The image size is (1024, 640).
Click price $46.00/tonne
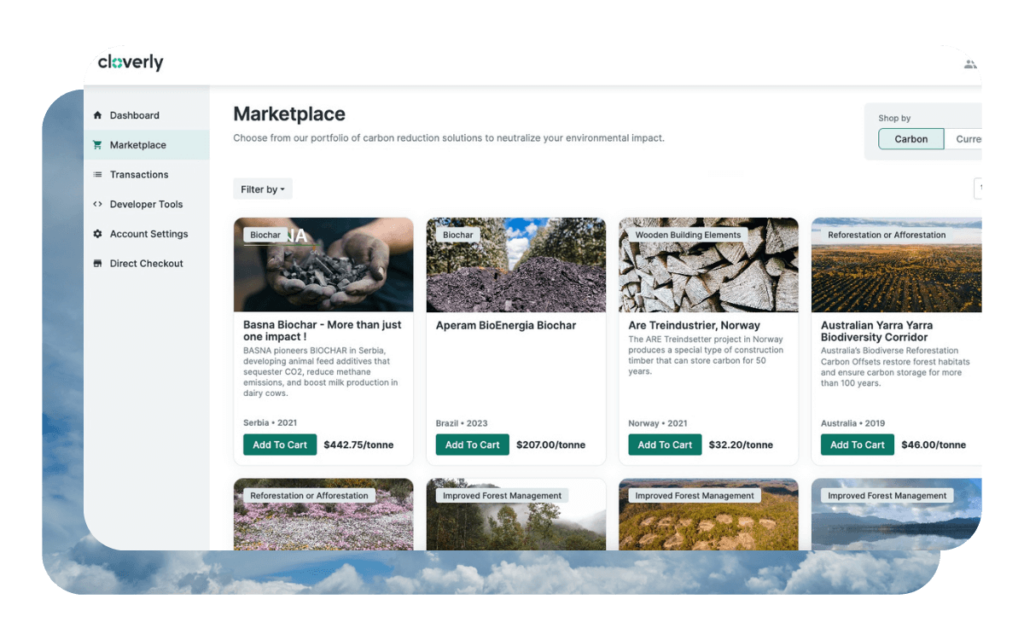933,445
